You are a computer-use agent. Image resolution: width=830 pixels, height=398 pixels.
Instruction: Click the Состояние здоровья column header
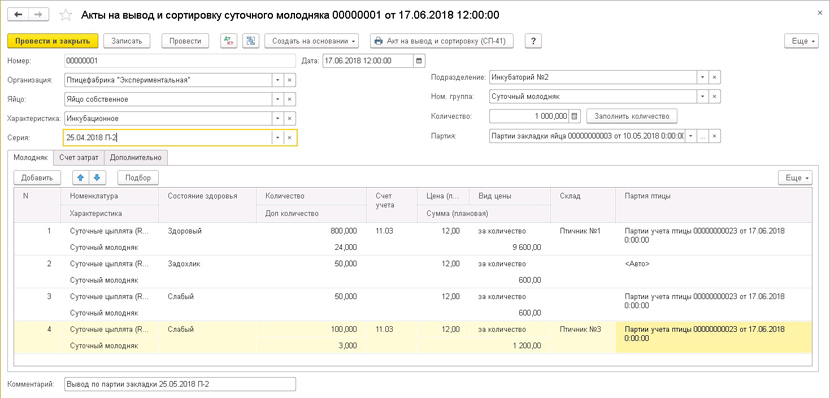[x=208, y=205]
